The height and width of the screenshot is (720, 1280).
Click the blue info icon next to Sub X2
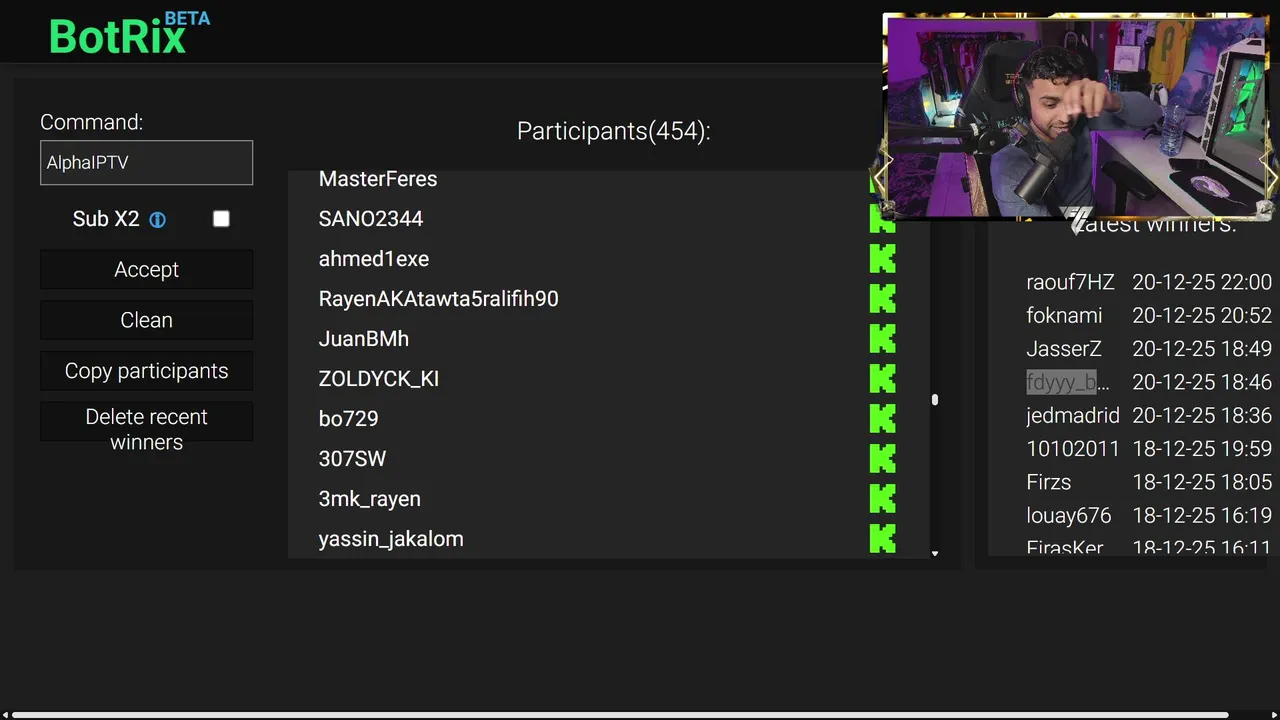(x=157, y=220)
